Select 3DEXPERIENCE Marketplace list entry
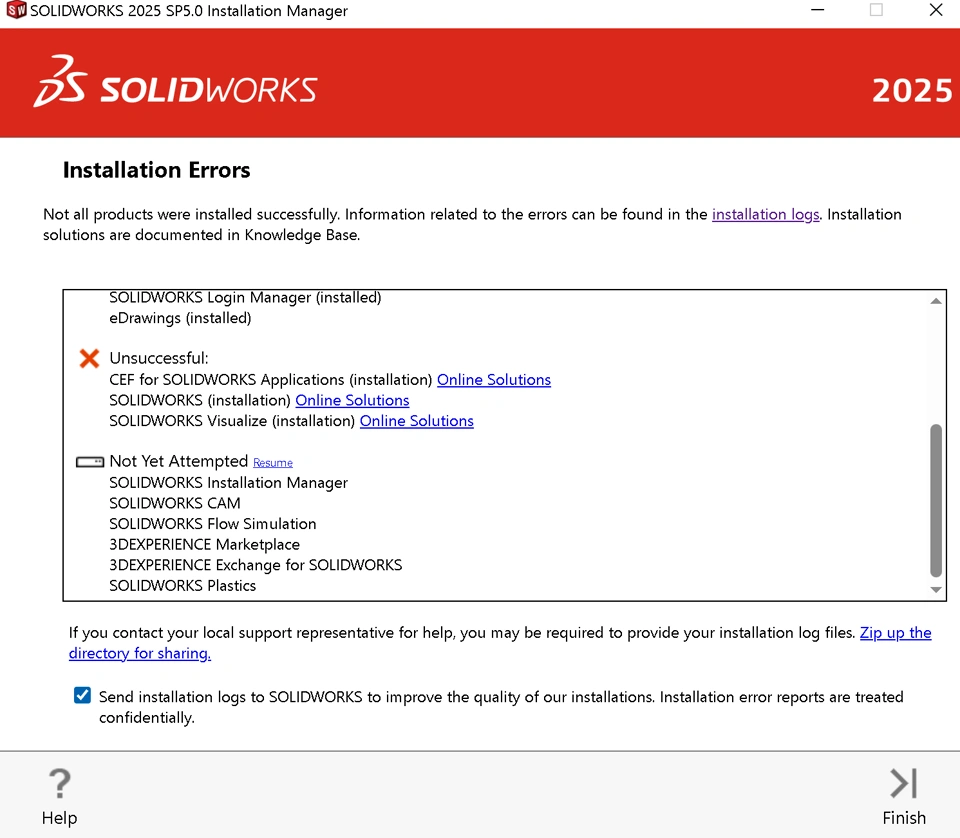This screenshot has width=960, height=838. (204, 545)
